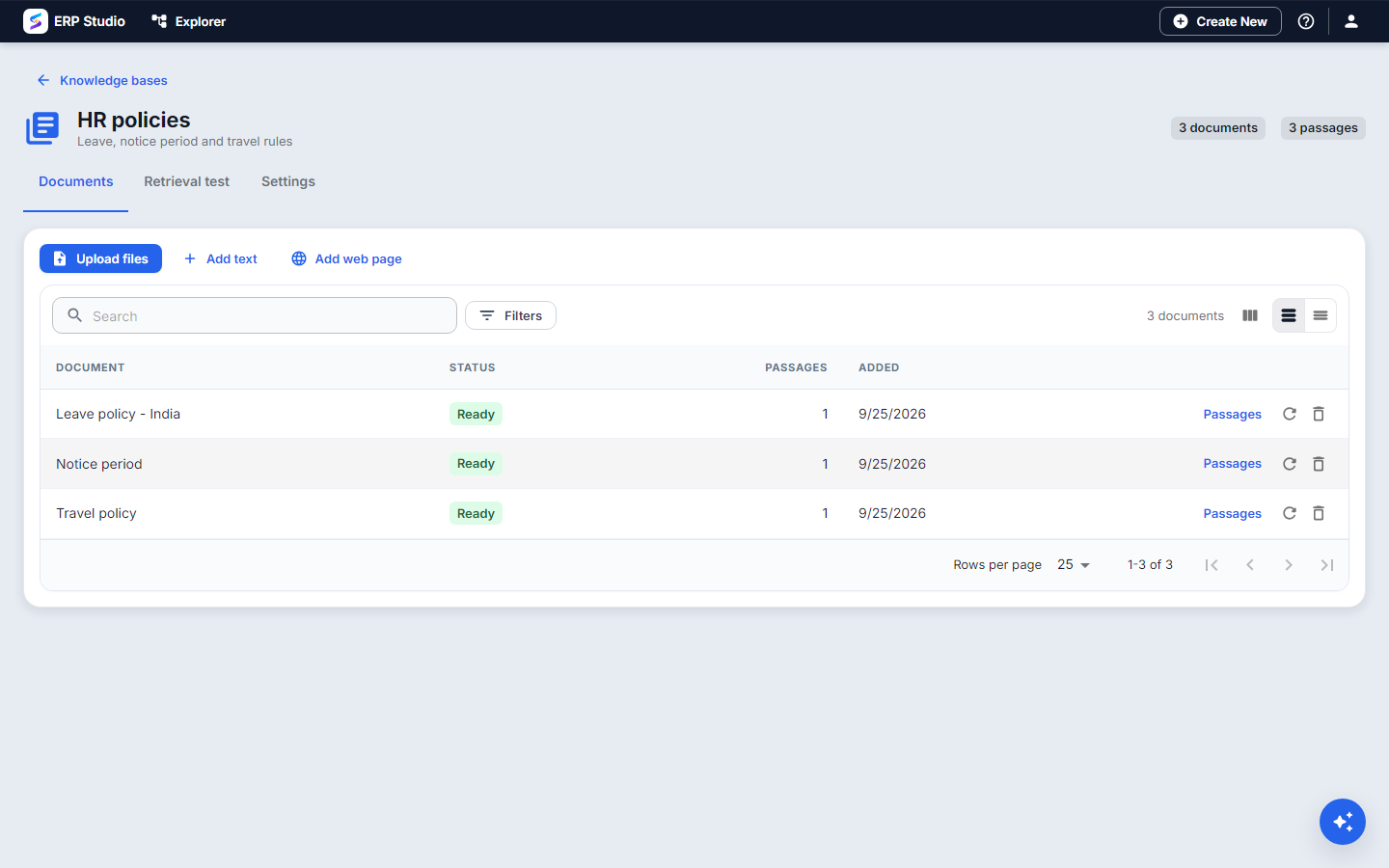This screenshot has width=1389, height=868.
Task: Click the ERP Studio logo icon
Action: (36, 21)
